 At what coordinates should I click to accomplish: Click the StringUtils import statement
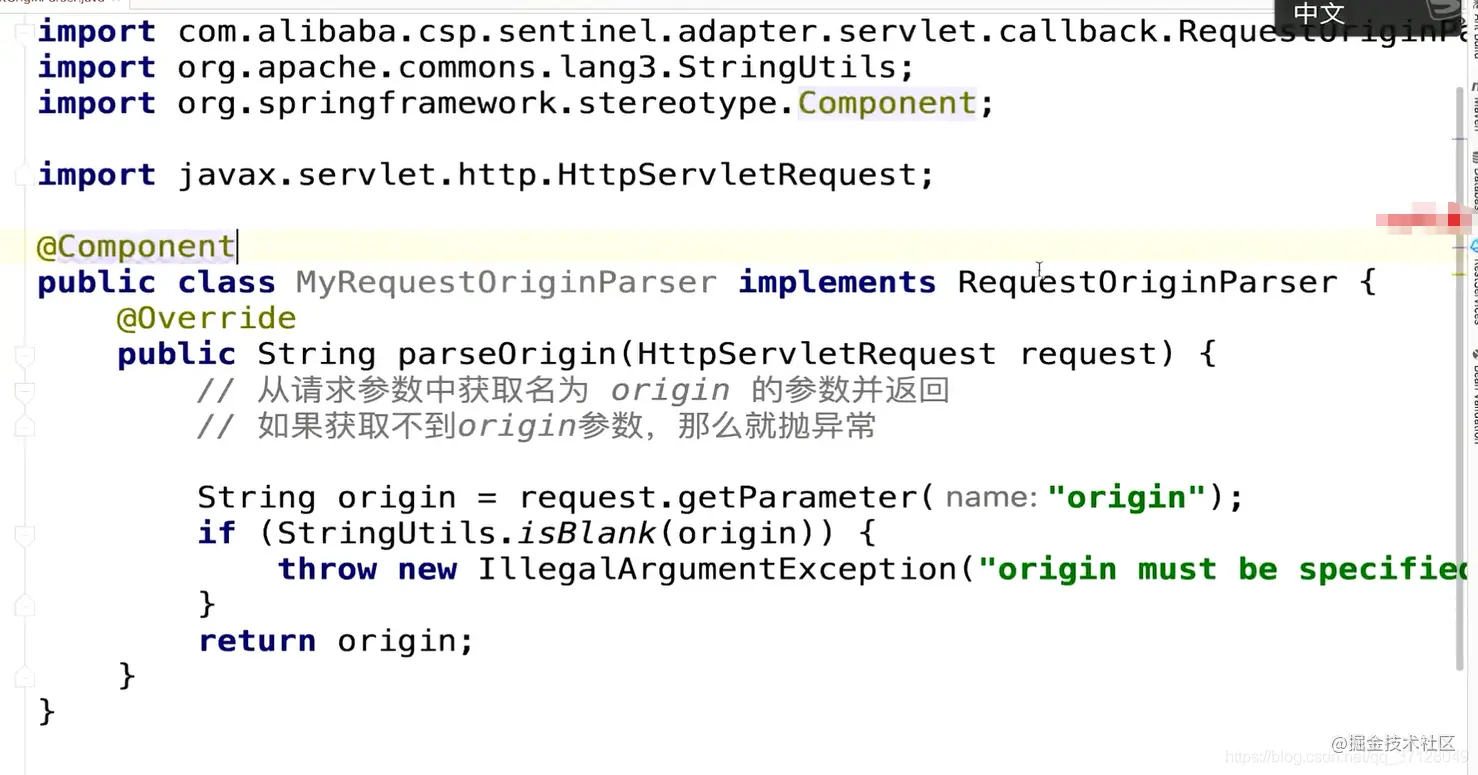click(x=476, y=68)
